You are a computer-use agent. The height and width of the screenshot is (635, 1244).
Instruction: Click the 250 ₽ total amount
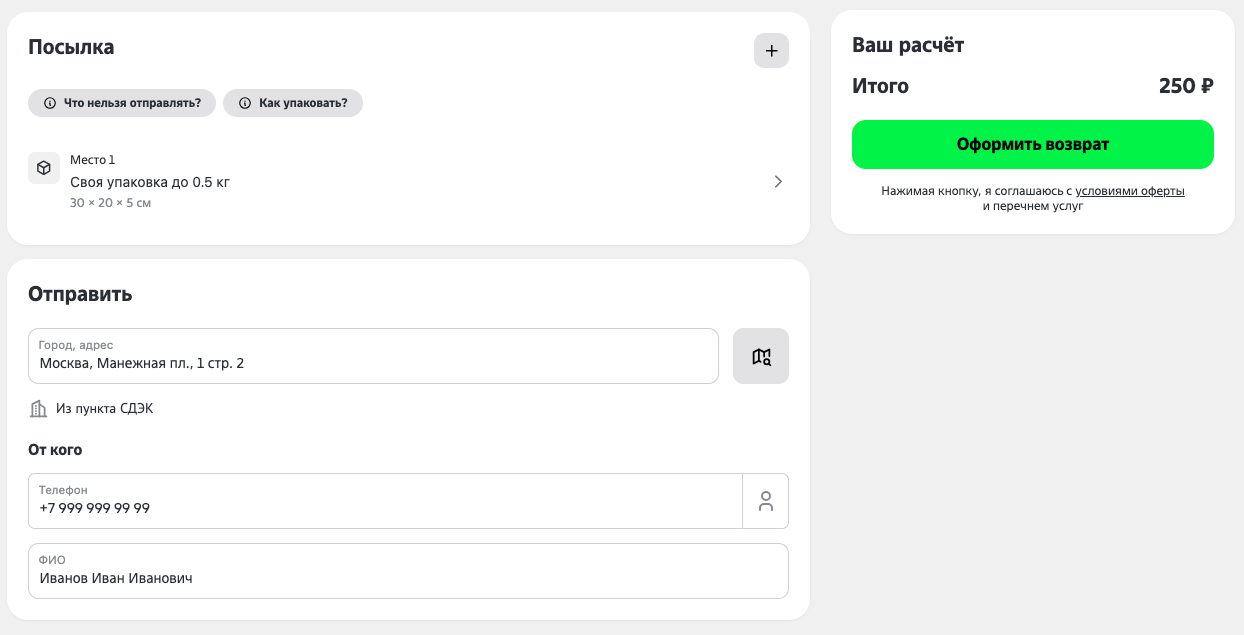pyautogui.click(x=1186, y=86)
